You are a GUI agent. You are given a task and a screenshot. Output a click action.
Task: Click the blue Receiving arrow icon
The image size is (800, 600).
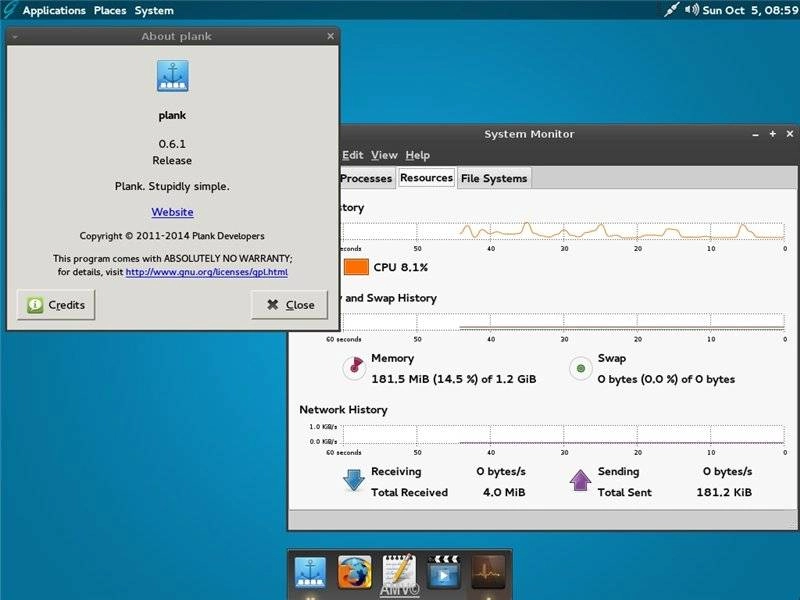point(354,480)
